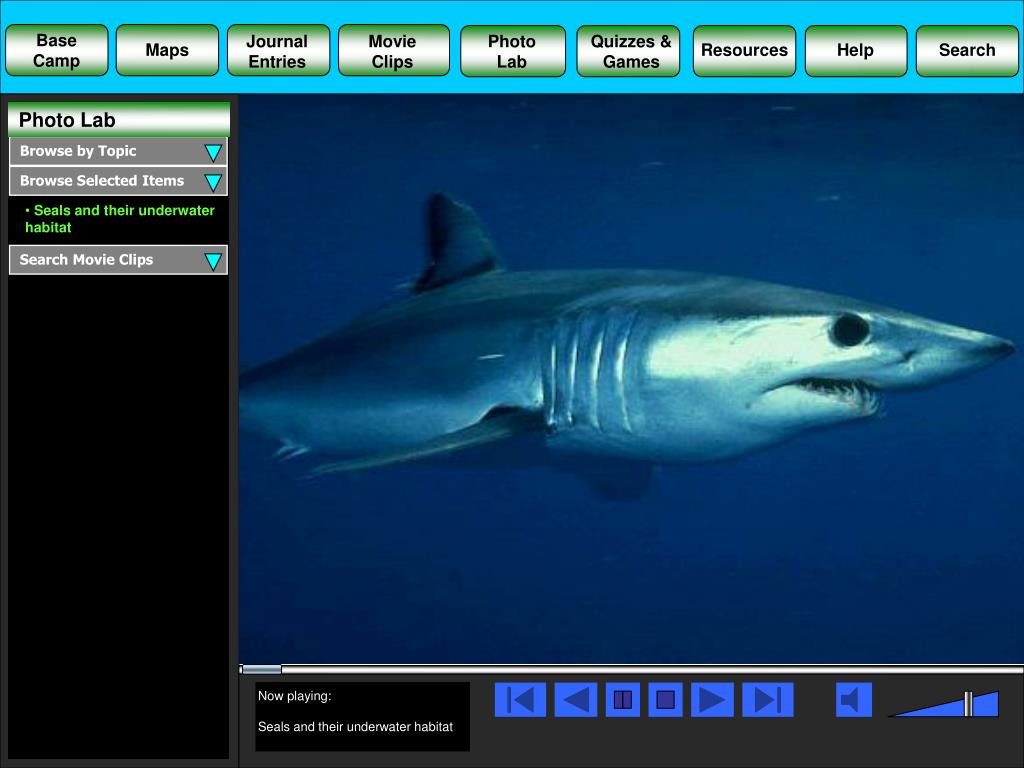Expand the Search Movie Clips arrow
The height and width of the screenshot is (768, 1024).
click(213, 261)
